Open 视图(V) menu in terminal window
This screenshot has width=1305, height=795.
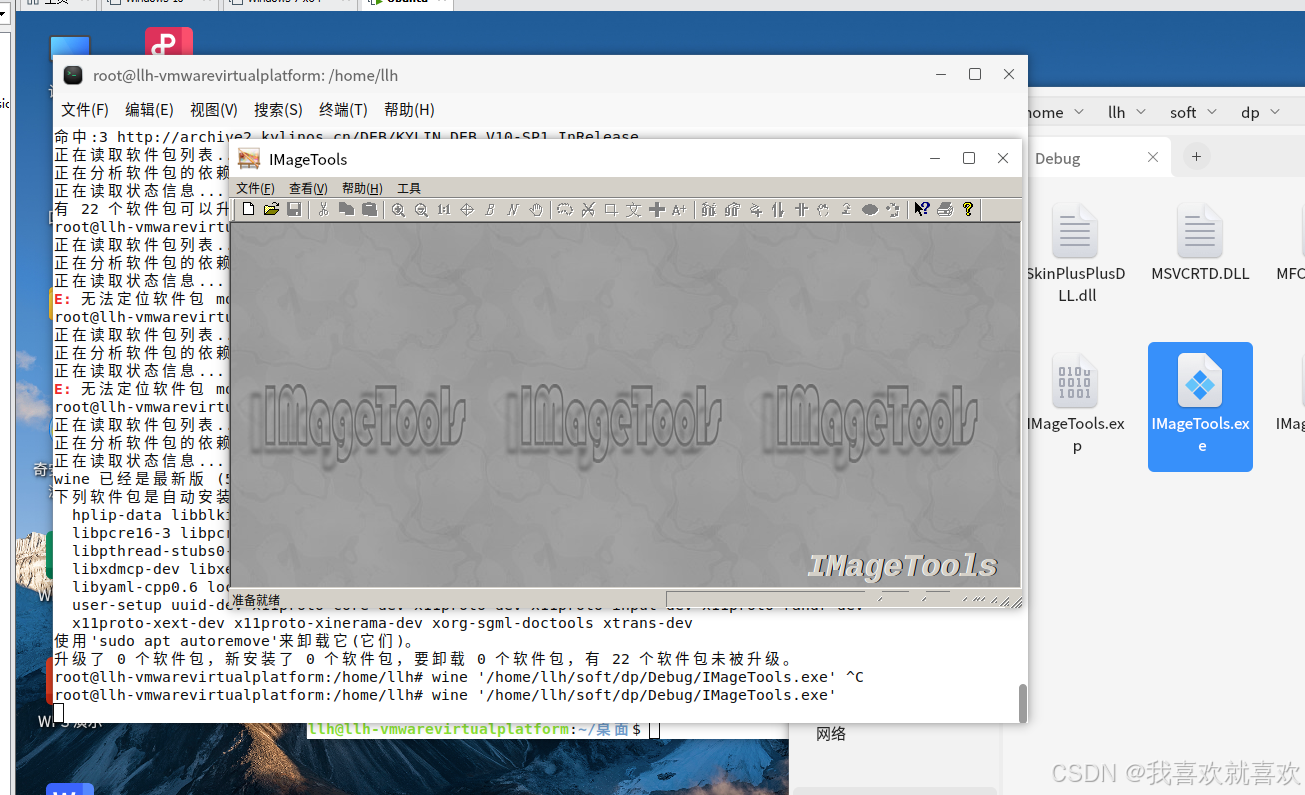(x=214, y=110)
